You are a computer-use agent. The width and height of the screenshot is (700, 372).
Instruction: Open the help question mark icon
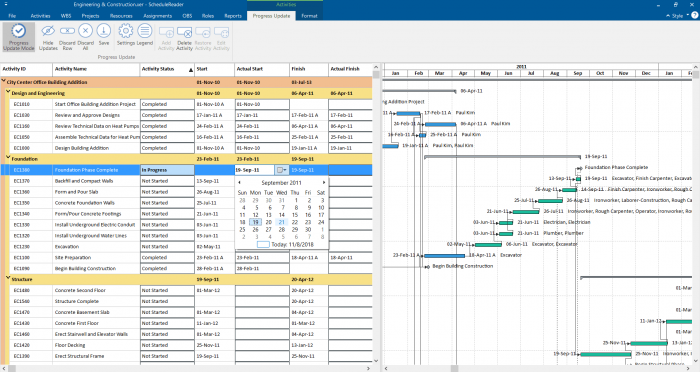695,15
